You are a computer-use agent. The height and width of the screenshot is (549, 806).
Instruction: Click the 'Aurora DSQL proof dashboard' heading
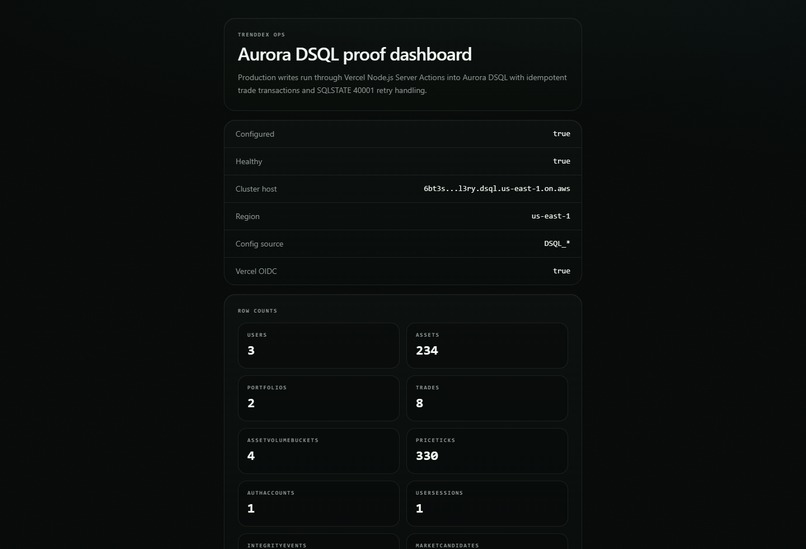pos(354,54)
